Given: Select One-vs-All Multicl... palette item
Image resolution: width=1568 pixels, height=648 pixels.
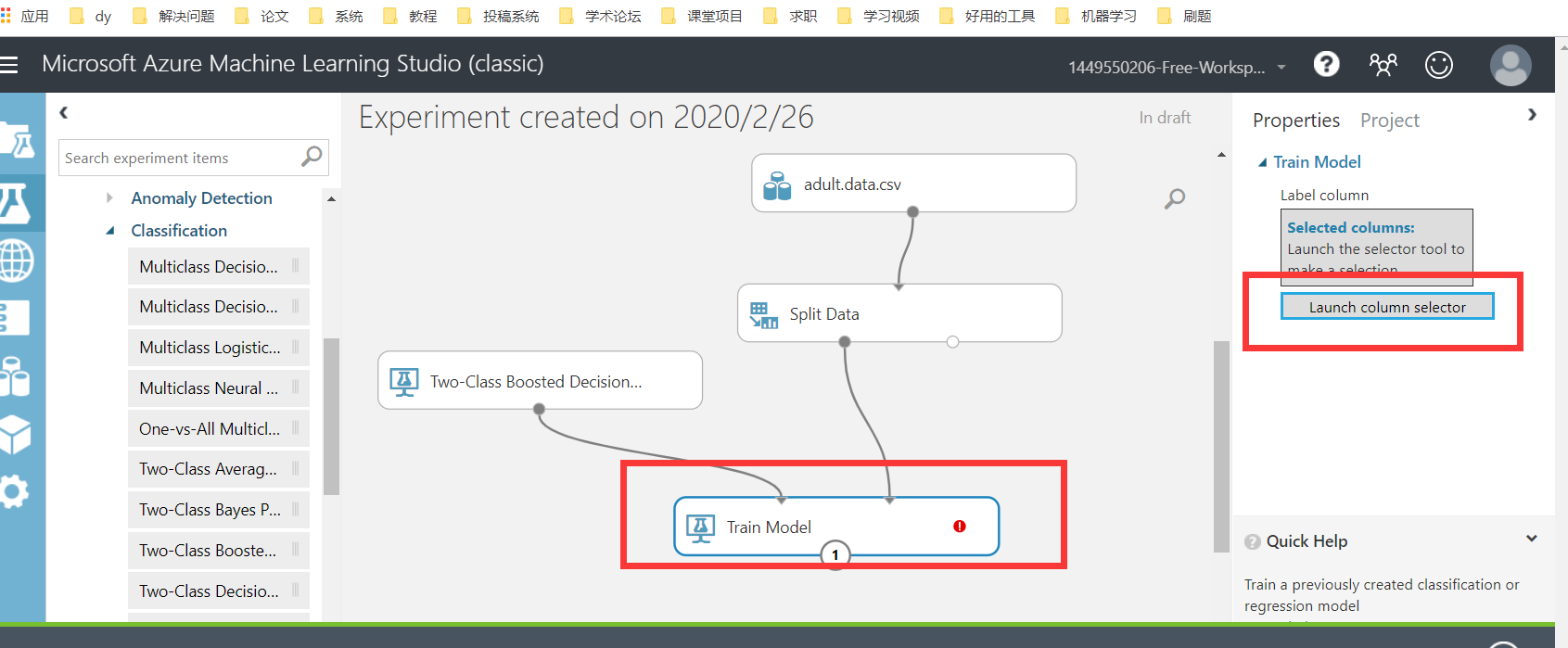Looking at the screenshot, I should pos(219,429).
